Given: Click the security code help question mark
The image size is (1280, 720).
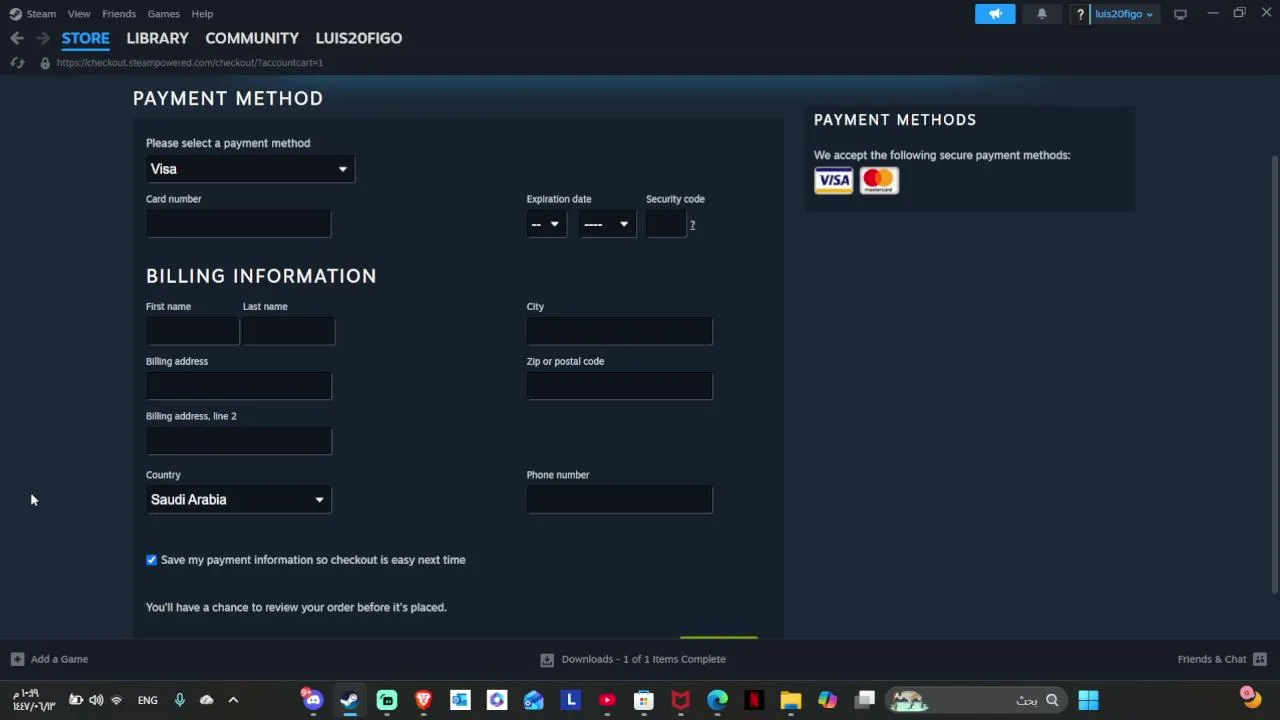Looking at the screenshot, I should coord(692,225).
